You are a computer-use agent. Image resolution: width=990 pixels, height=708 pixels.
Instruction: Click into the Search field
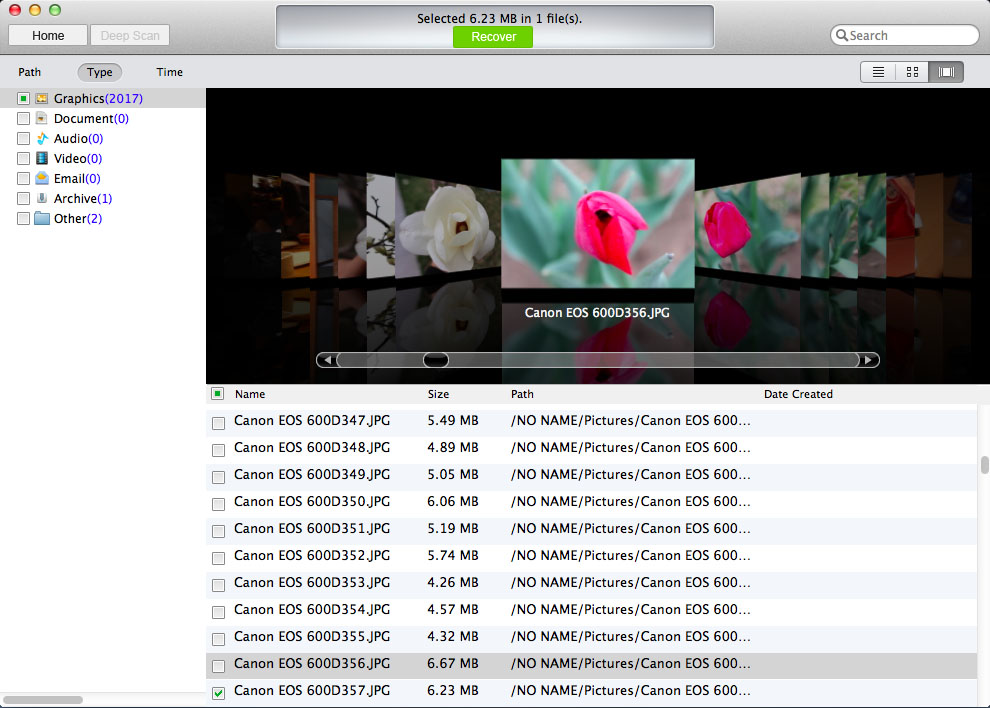pyautogui.click(x=904, y=35)
